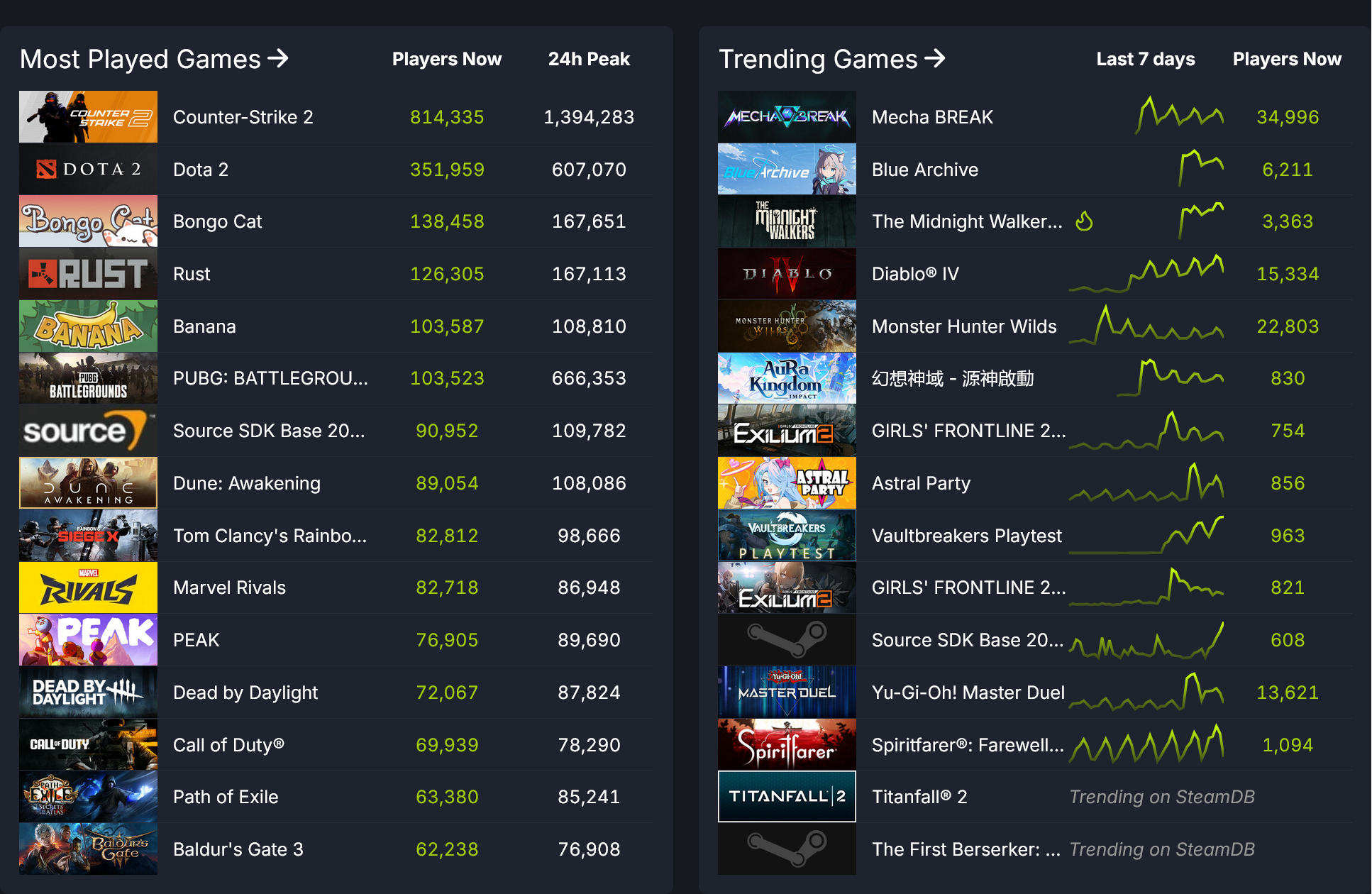Click the Baldur's Gate thumbnail image
Viewport: 1372px width, 894px height.
tap(88, 849)
